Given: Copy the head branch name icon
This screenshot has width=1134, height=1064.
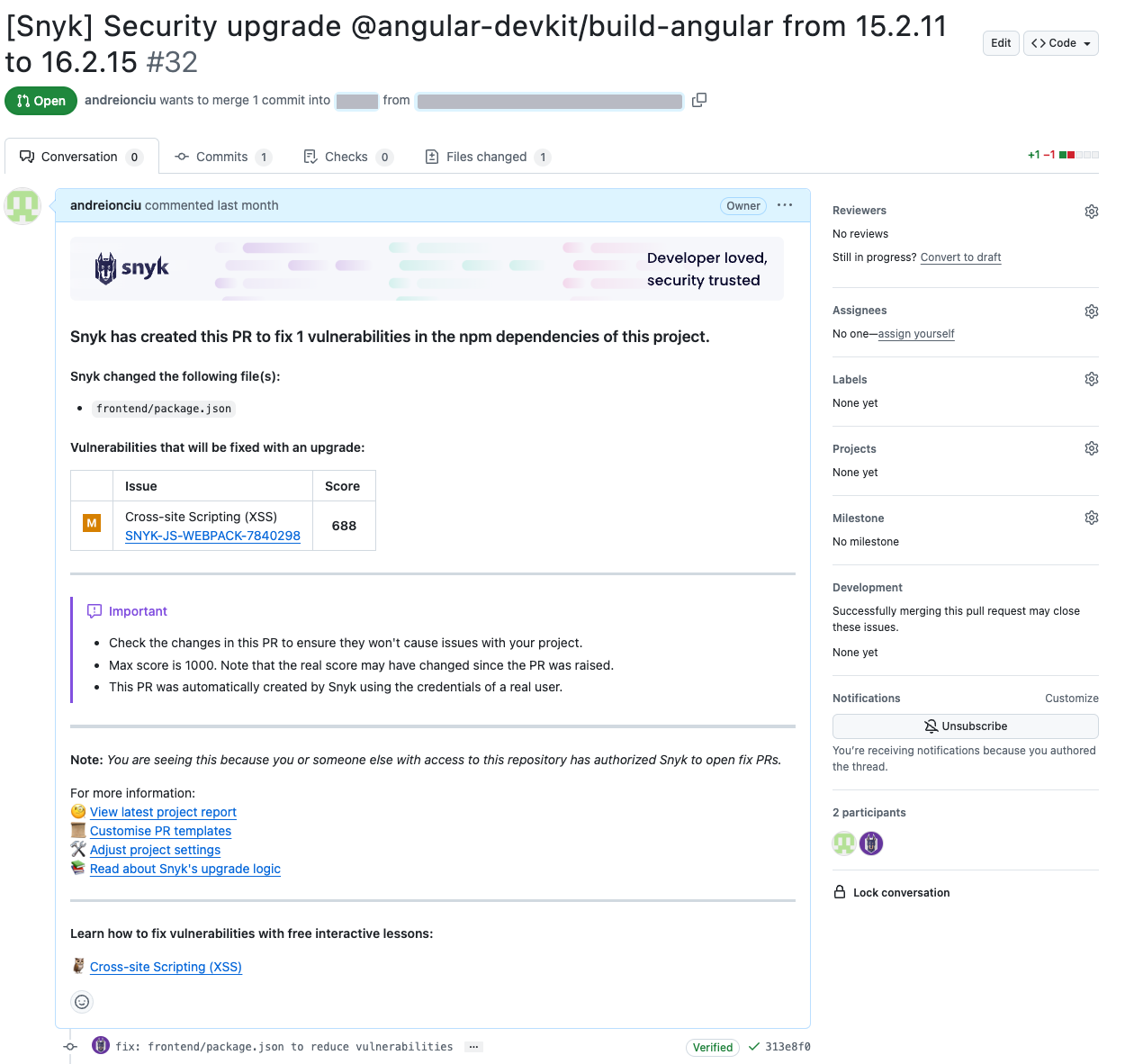Looking at the screenshot, I should [x=699, y=100].
